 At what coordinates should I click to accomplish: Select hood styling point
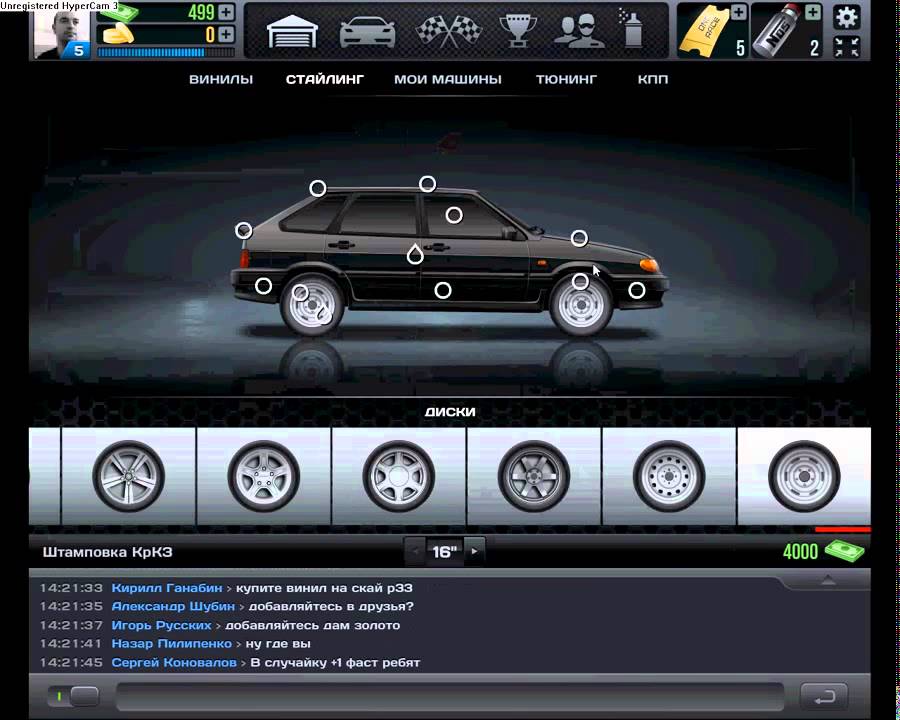(x=579, y=238)
